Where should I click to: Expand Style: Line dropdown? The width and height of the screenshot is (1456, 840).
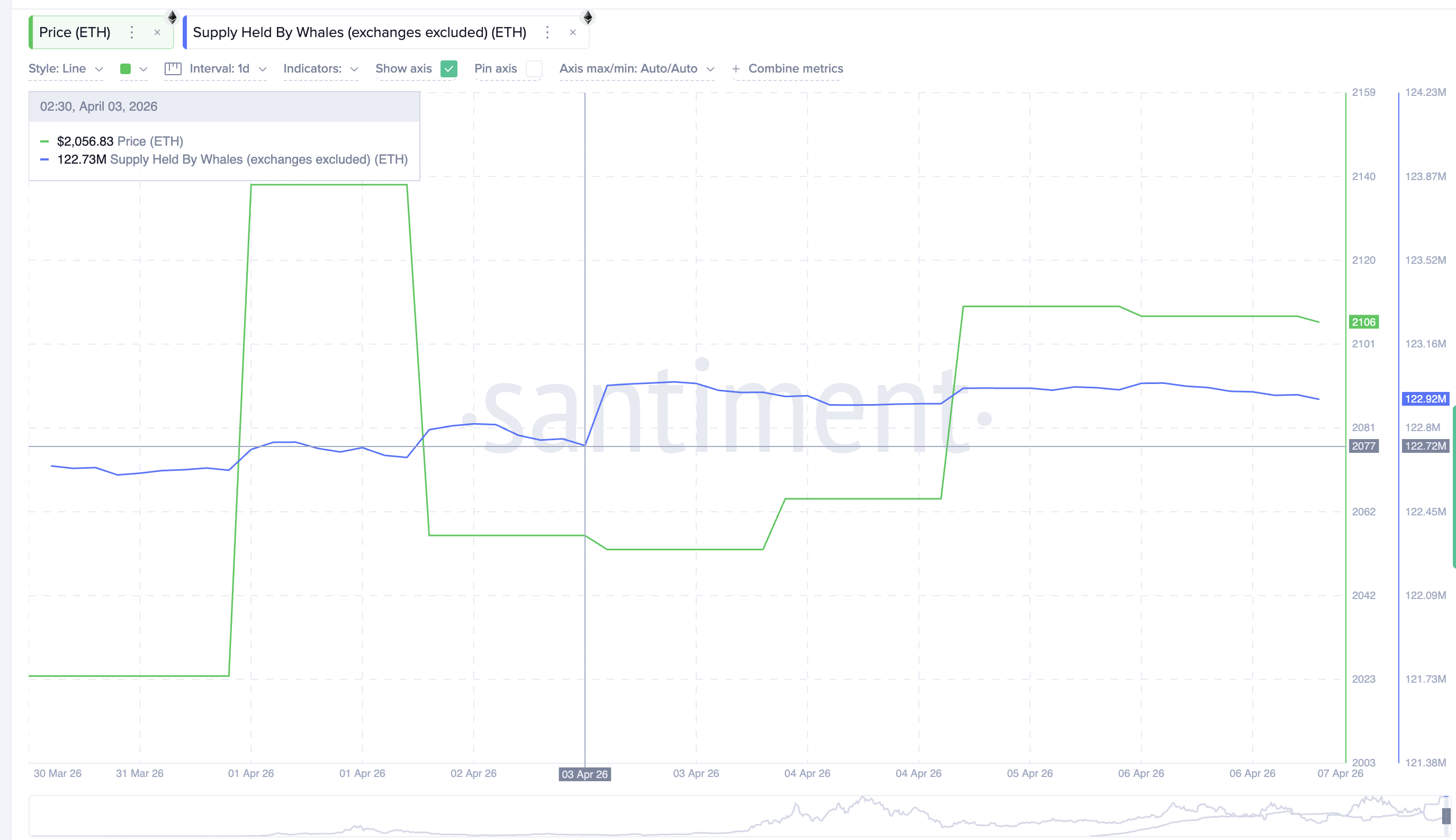[66, 69]
